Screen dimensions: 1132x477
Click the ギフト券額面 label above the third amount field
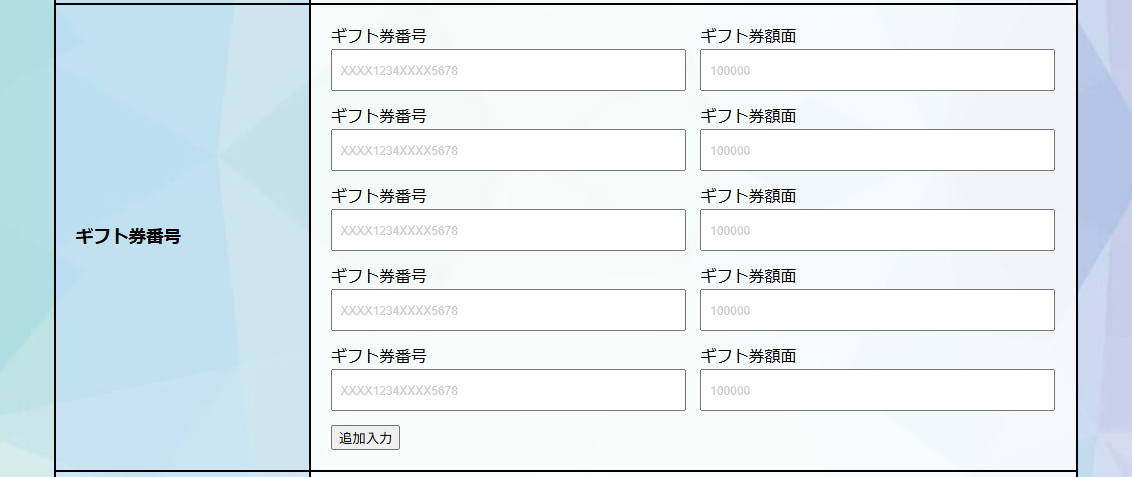coord(748,196)
